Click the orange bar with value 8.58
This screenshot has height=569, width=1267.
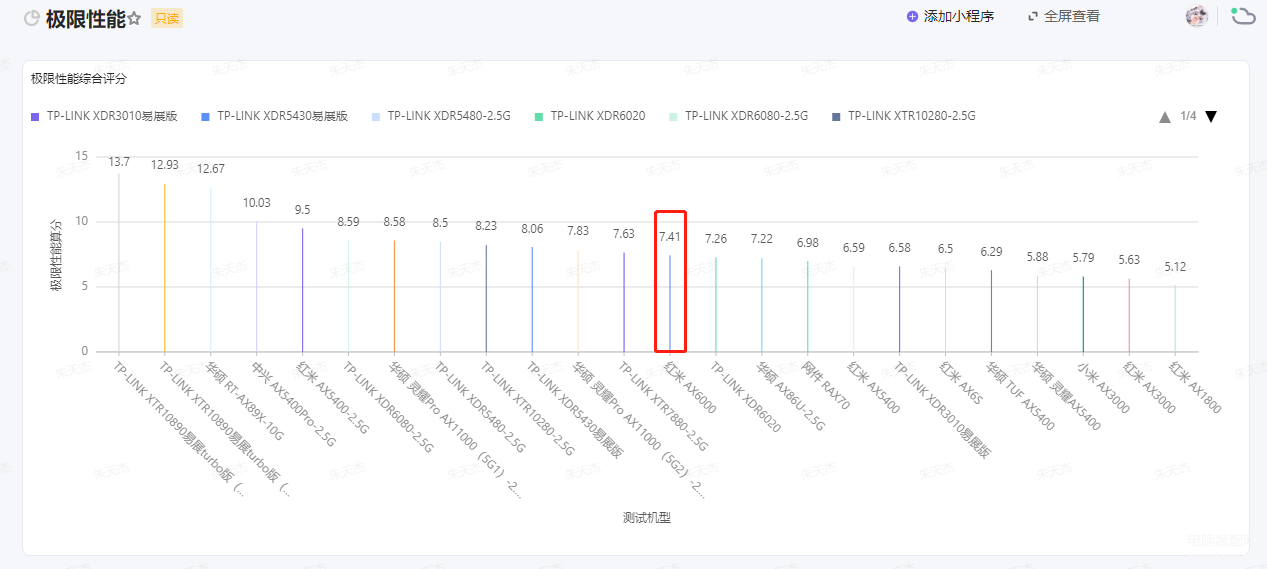[x=394, y=296]
